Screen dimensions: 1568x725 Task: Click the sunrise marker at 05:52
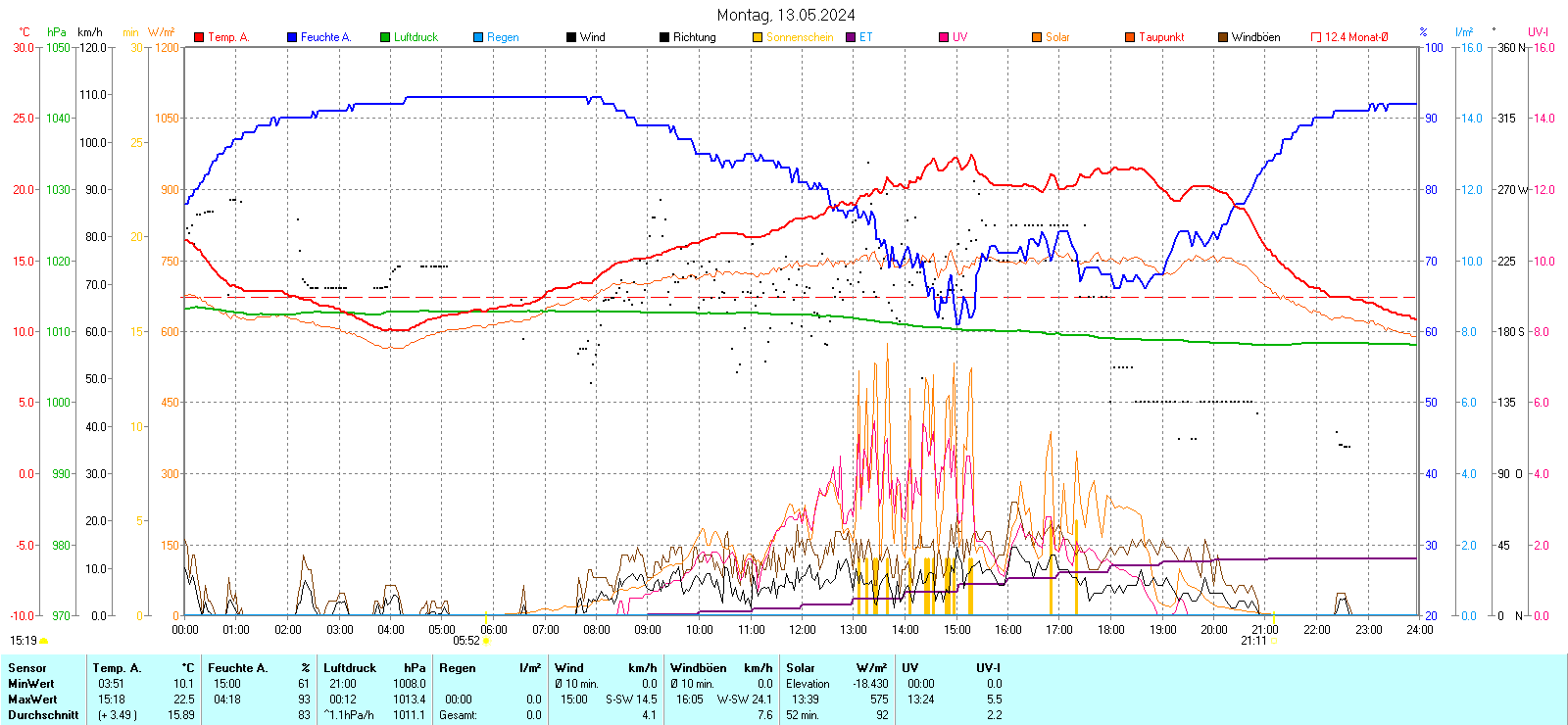point(487,641)
